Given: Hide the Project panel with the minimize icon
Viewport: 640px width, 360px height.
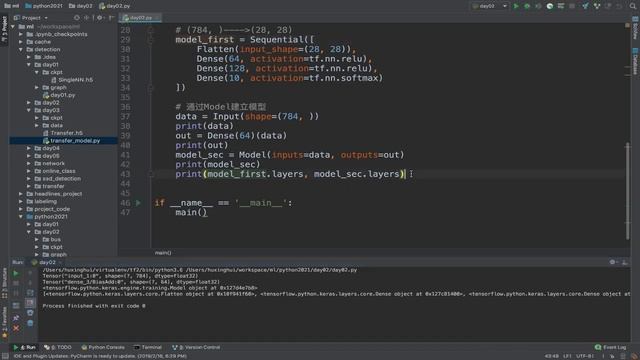Looking at the screenshot, I should (x=111, y=18).
